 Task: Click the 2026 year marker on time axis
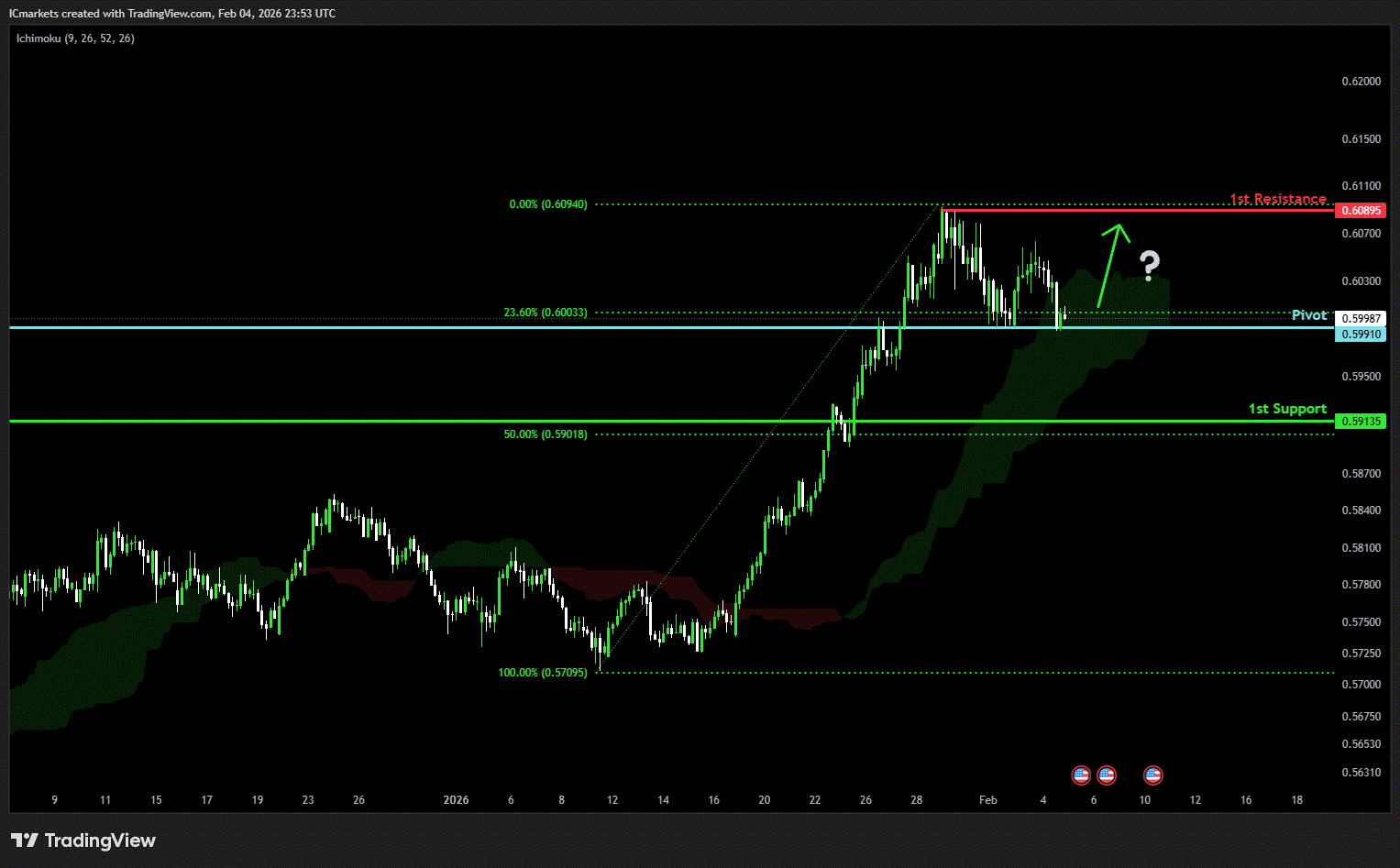[x=456, y=800]
